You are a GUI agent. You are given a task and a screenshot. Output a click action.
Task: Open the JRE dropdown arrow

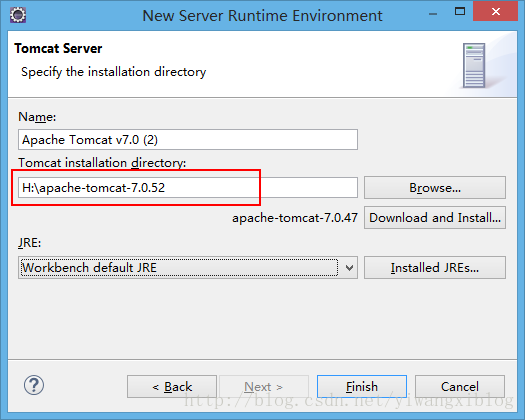[349, 268]
